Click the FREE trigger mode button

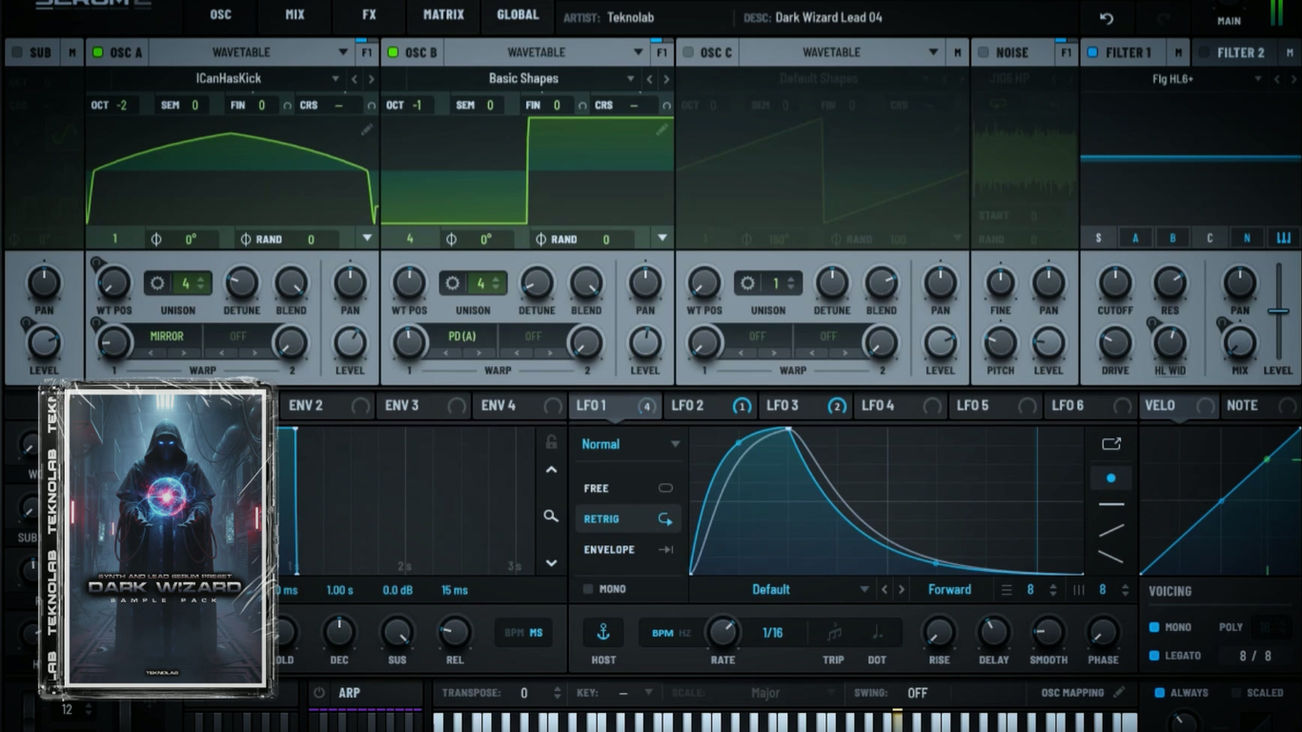click(628, 488)
